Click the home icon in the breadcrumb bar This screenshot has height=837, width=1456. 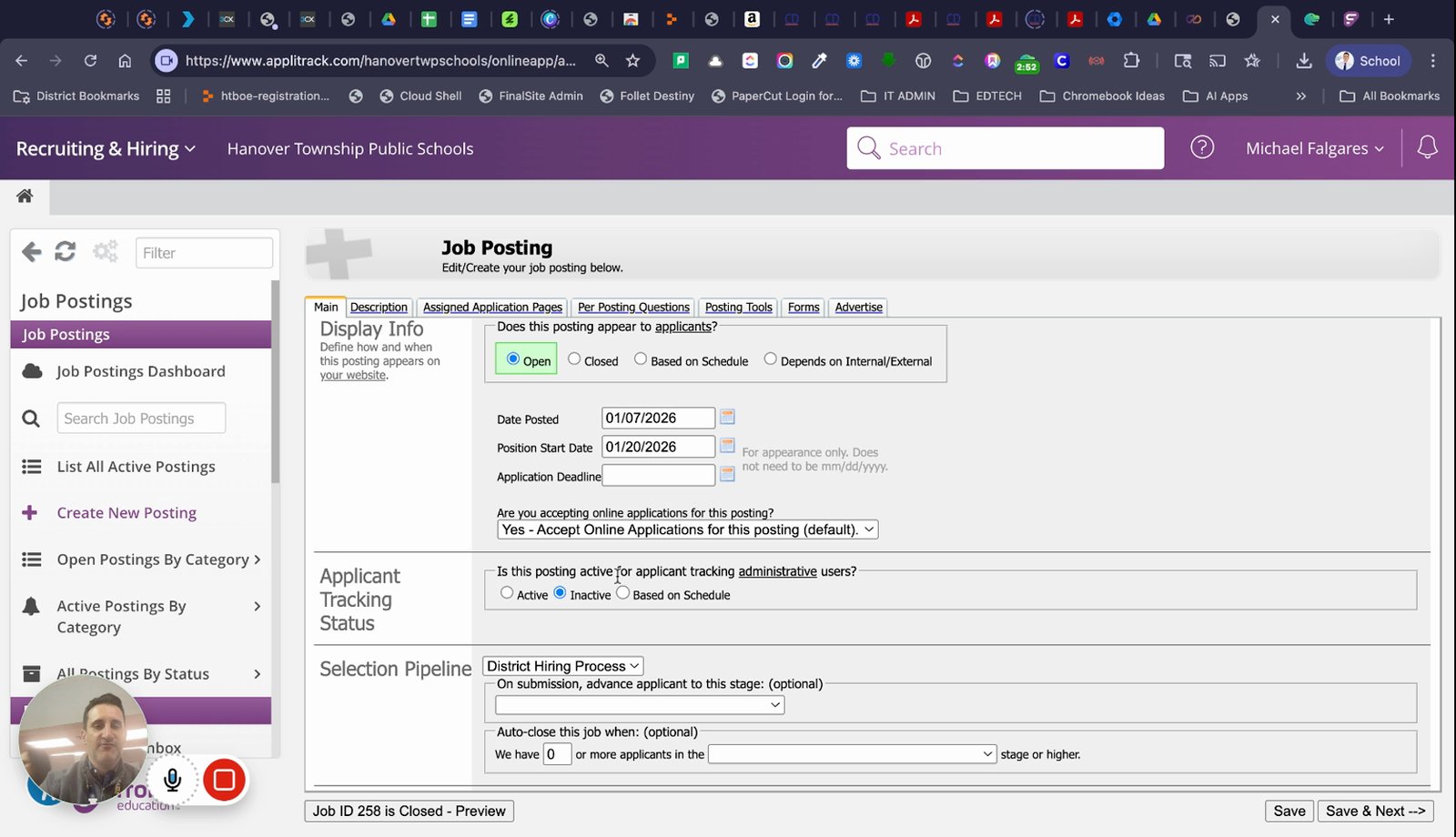pos(25,196)
